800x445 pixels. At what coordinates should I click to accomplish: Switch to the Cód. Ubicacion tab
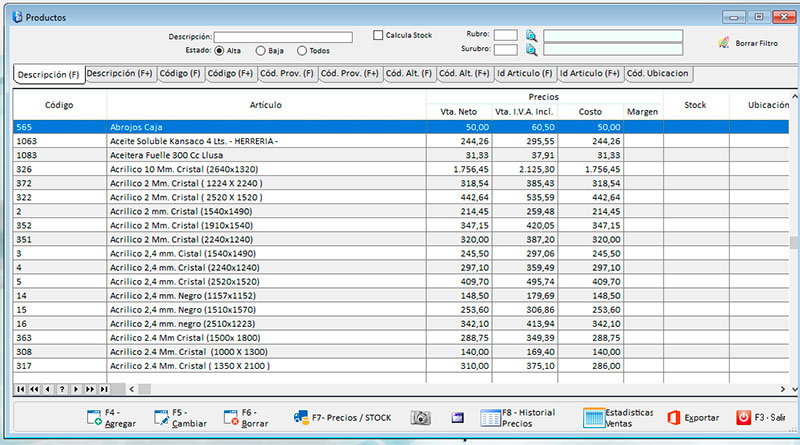coord(657,74)
